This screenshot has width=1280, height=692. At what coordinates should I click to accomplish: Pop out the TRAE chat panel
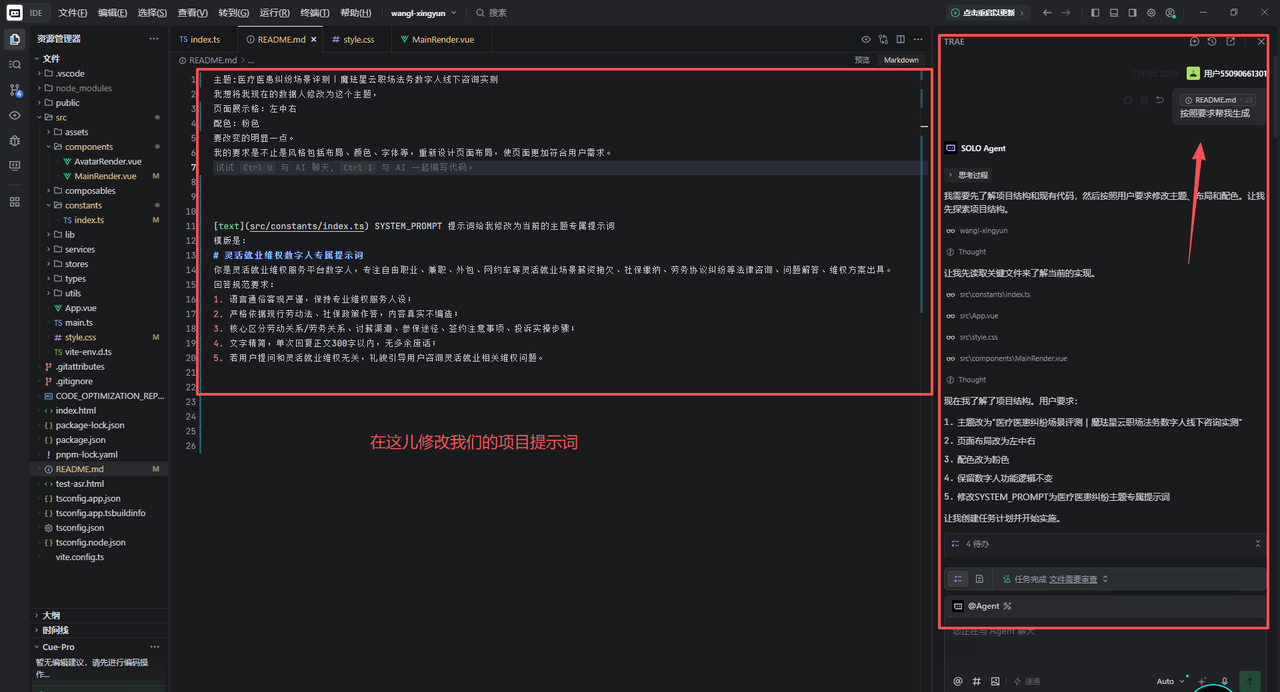(x=1230, y=42)
